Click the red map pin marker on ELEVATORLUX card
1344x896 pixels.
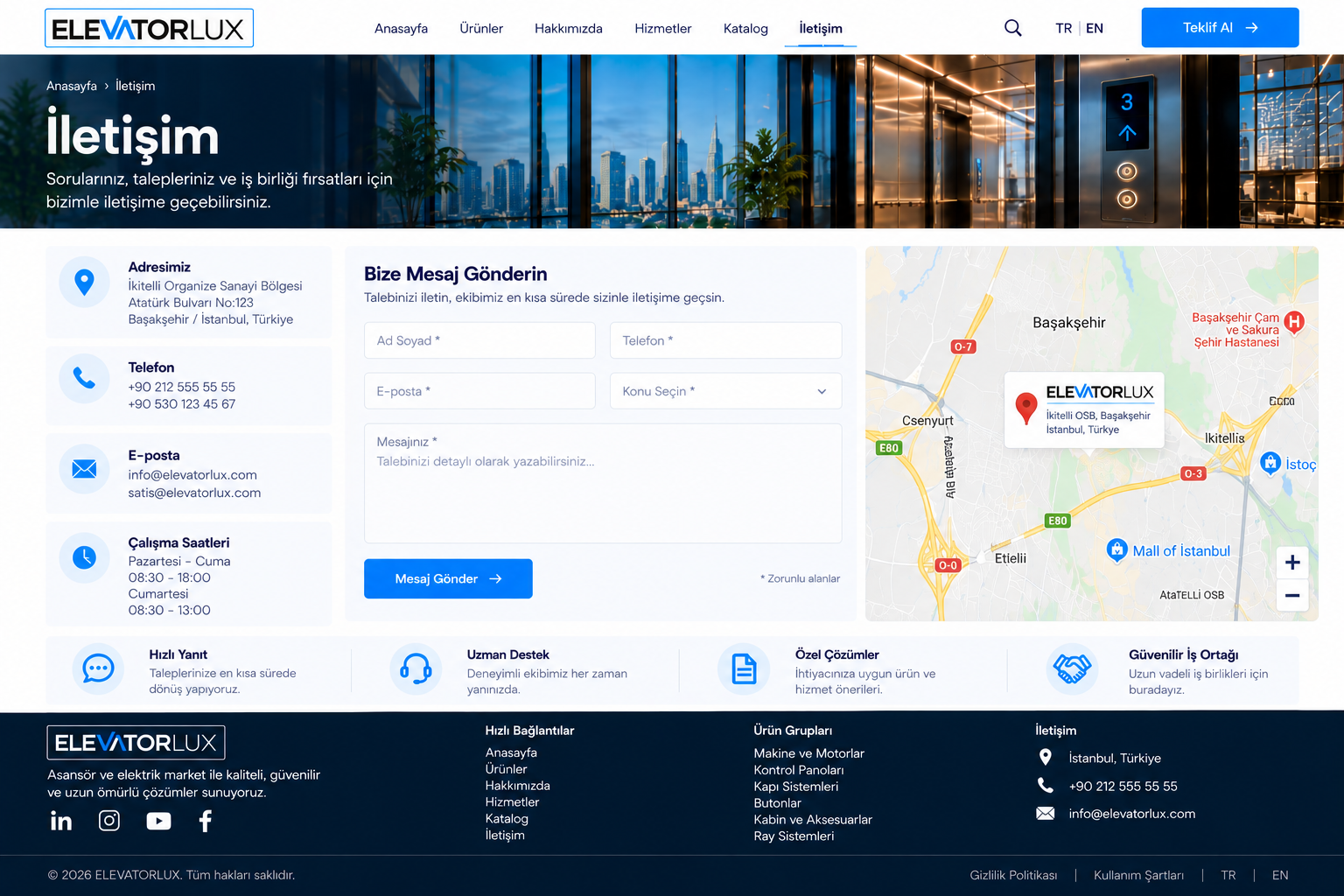(x=1025, y=409)
